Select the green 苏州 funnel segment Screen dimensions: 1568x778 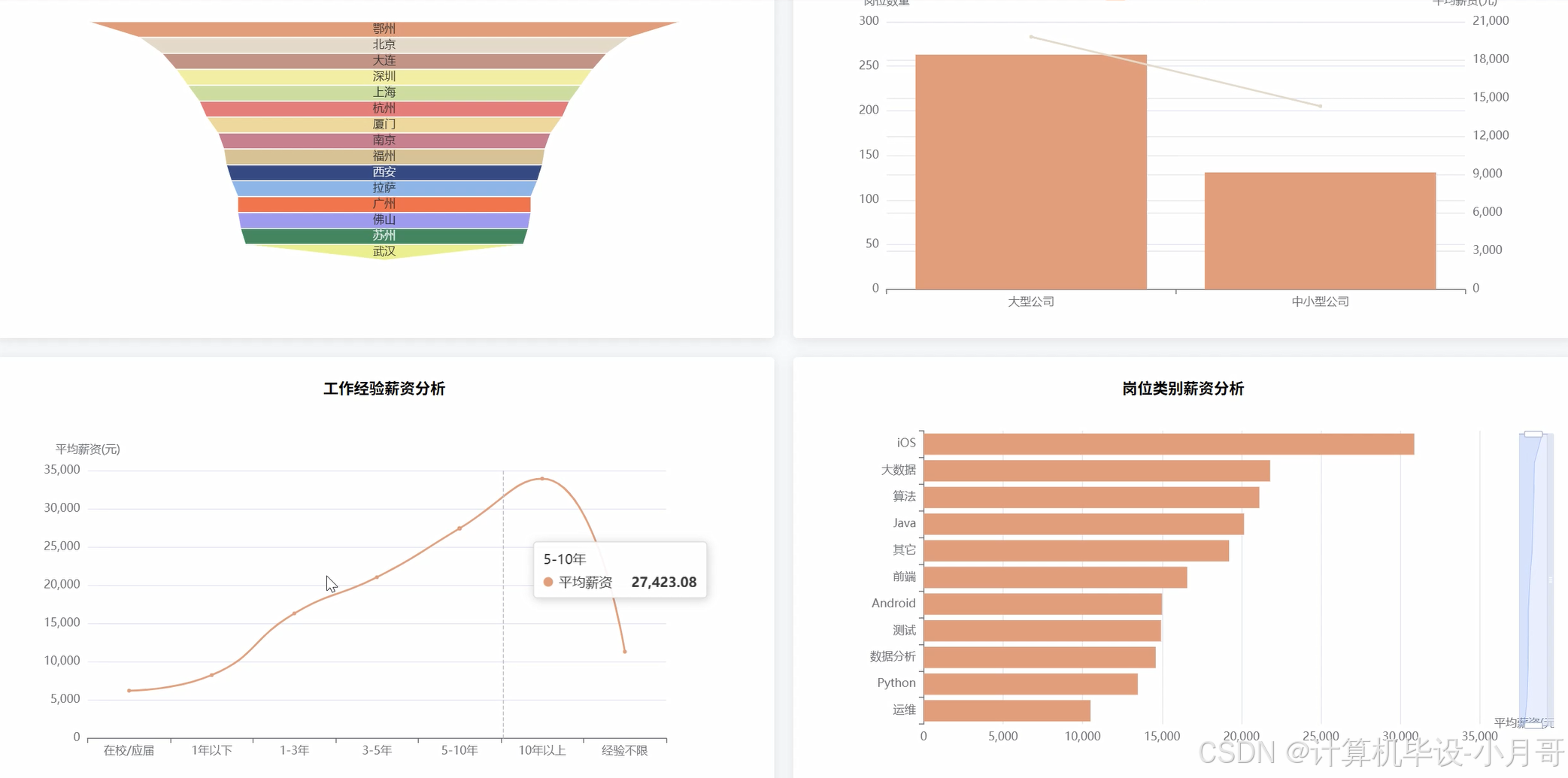click(384, 236)
